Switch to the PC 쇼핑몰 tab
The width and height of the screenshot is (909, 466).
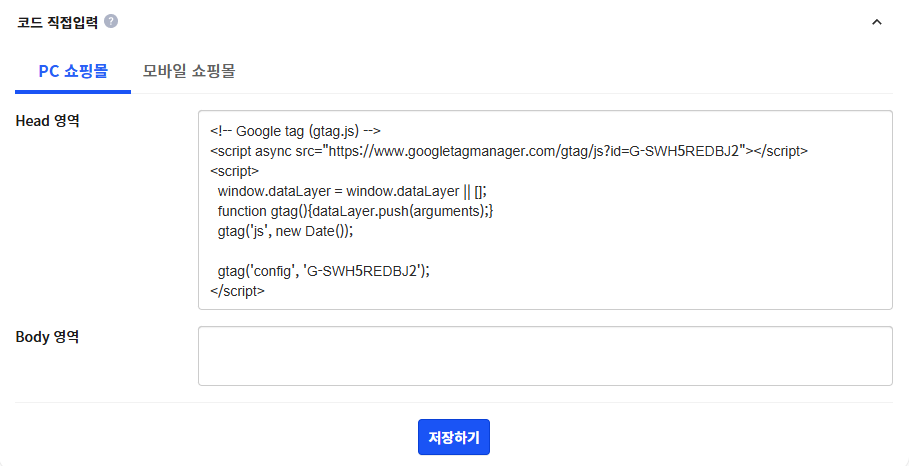(73, 71)
